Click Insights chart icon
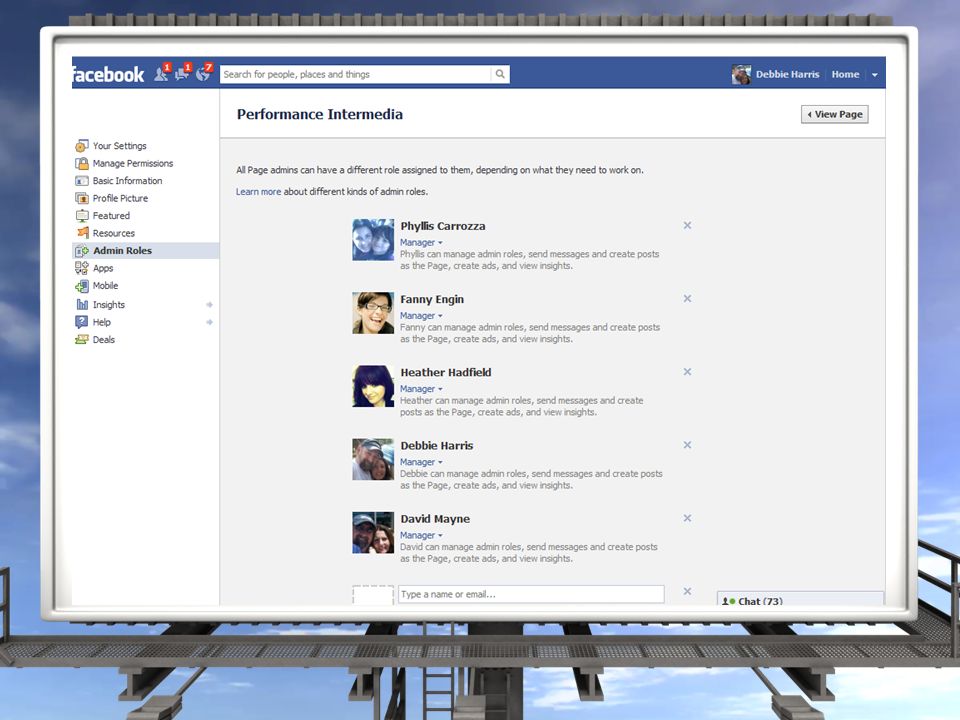 coord(81,304)
